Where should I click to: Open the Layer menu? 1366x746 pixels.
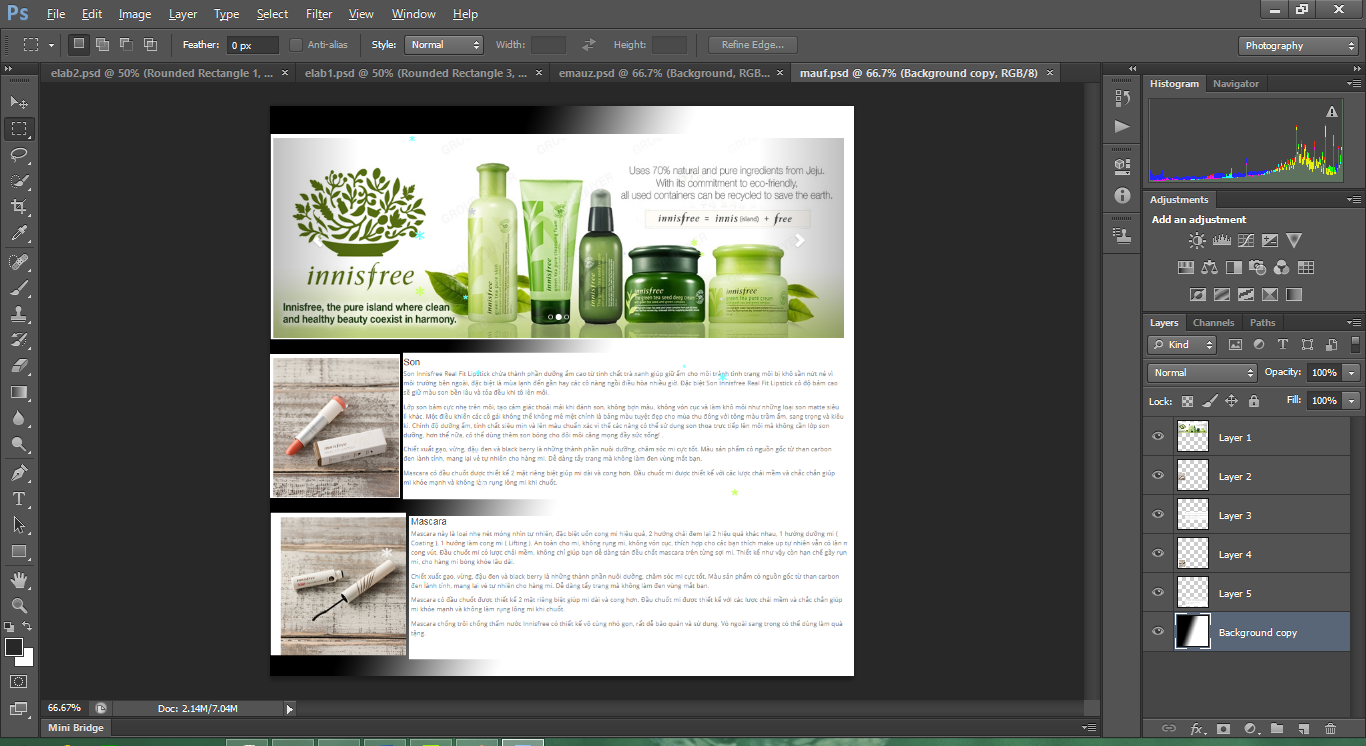pyautogui.click(x=183, y=14)
